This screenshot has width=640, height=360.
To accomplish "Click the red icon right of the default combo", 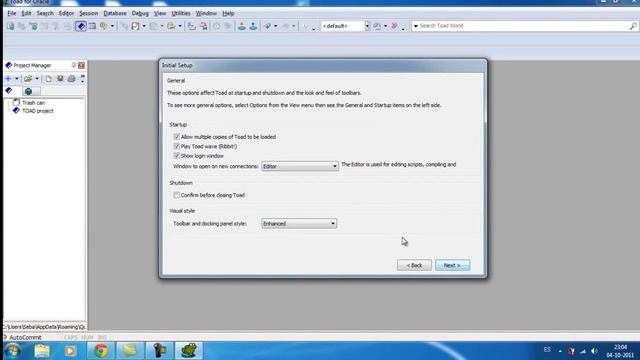I will click(394, 26).
